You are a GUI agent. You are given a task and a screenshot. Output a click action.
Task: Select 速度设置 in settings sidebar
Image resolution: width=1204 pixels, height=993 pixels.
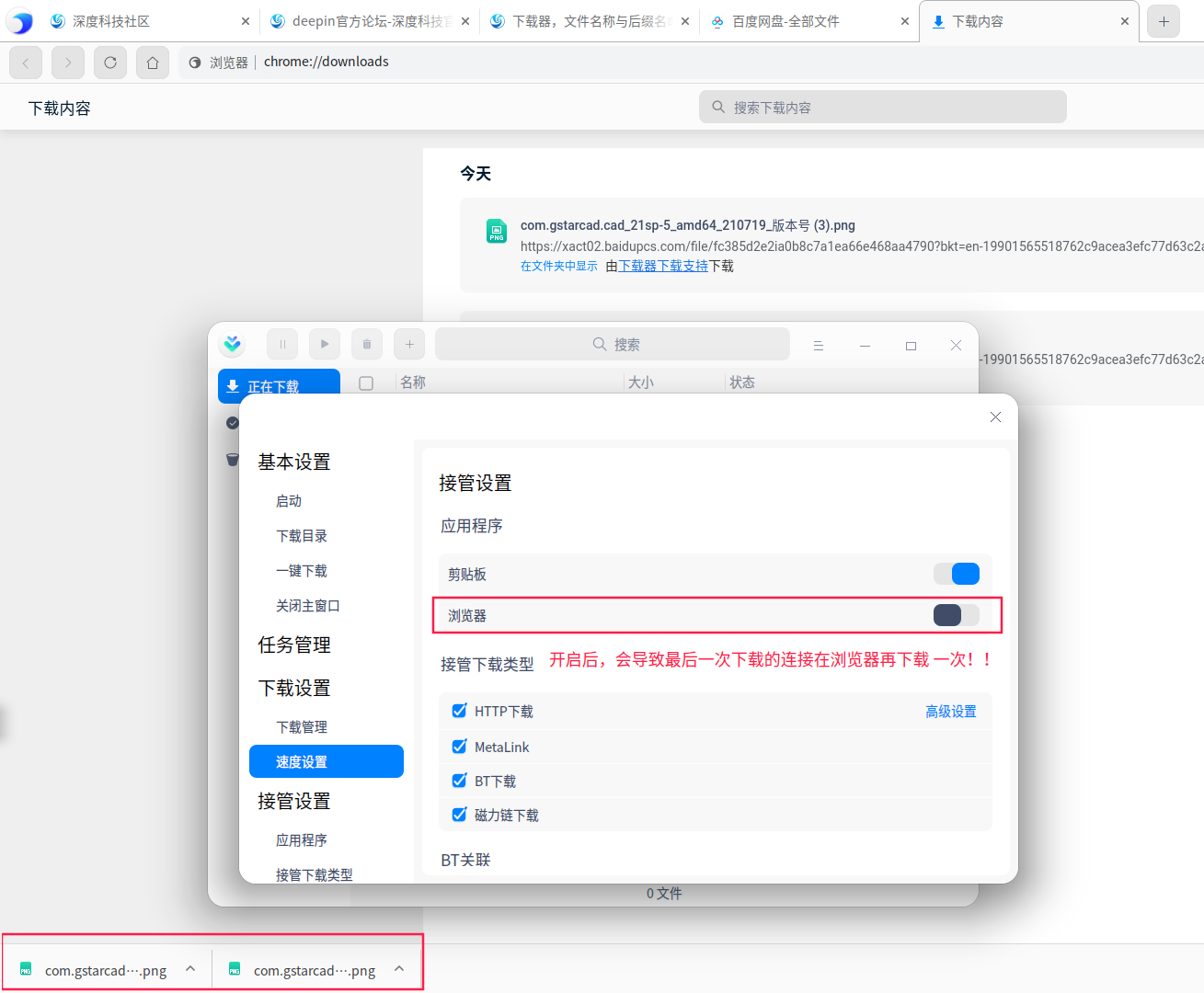pyautogui.click(x=327, y=761)
